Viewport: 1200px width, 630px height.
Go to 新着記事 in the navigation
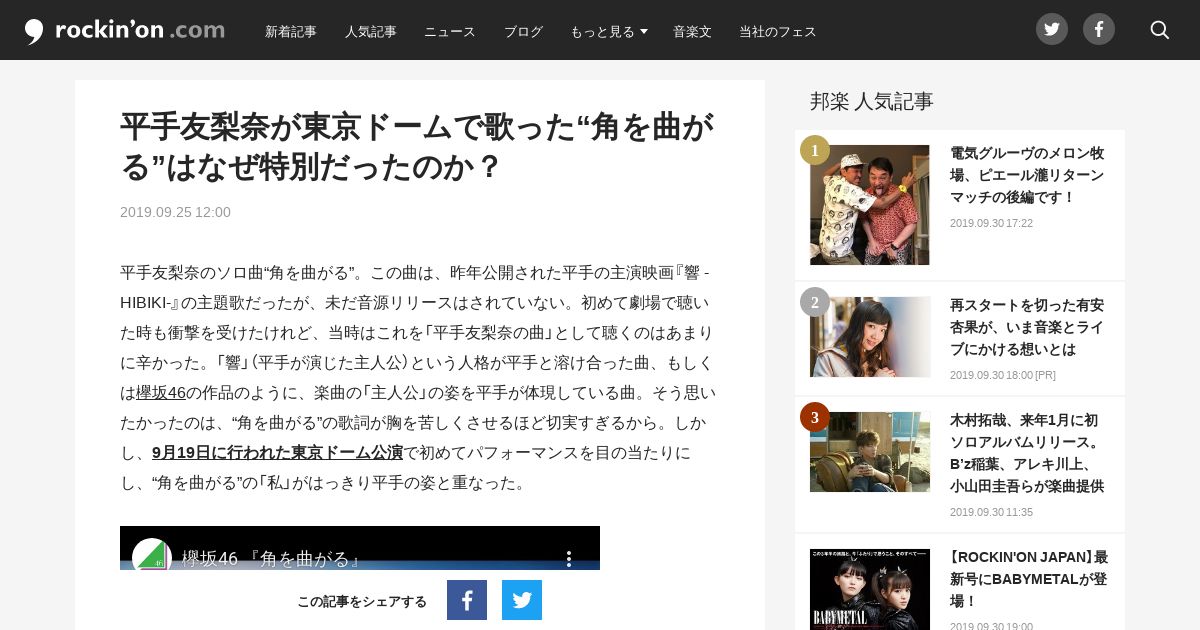coord(291,31)
